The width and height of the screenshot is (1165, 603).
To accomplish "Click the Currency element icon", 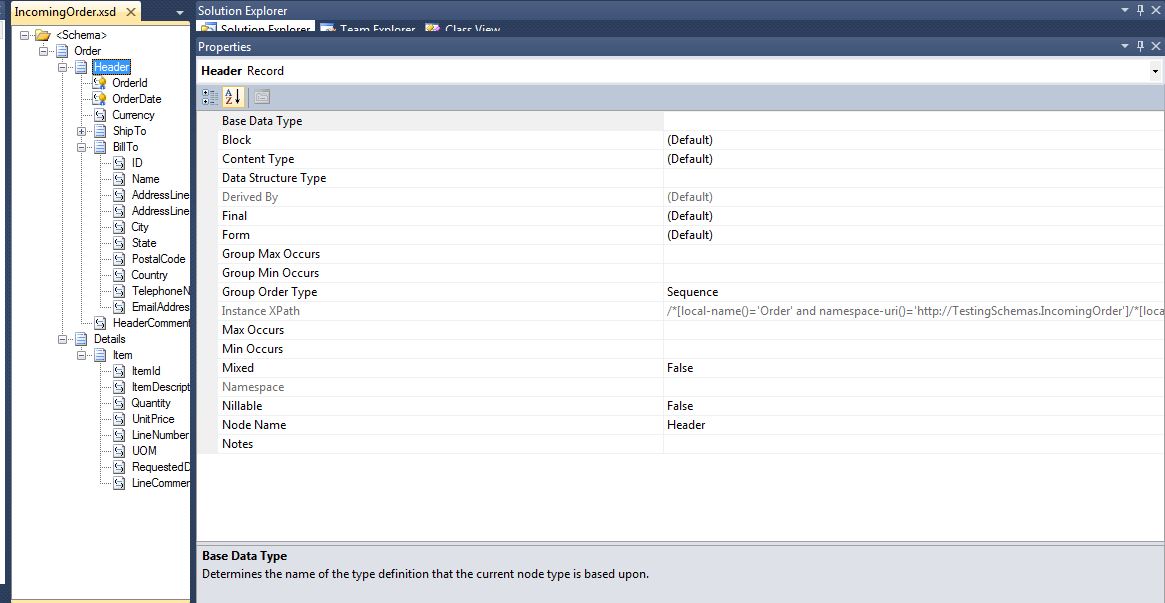I will tap(100, 115).
